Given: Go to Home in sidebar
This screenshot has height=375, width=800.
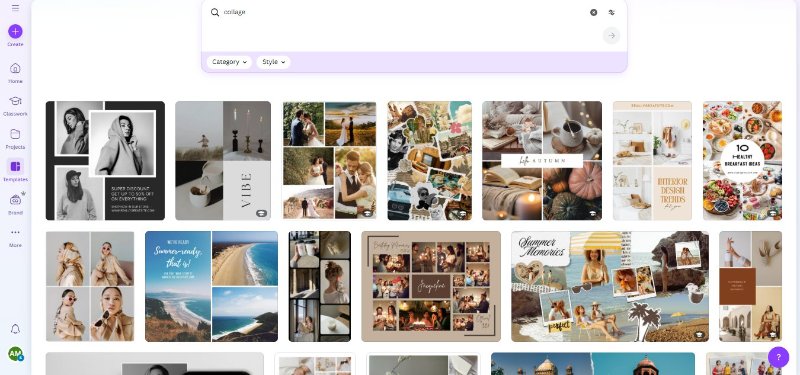Looking at the screenshot, I should coord(15,73).
